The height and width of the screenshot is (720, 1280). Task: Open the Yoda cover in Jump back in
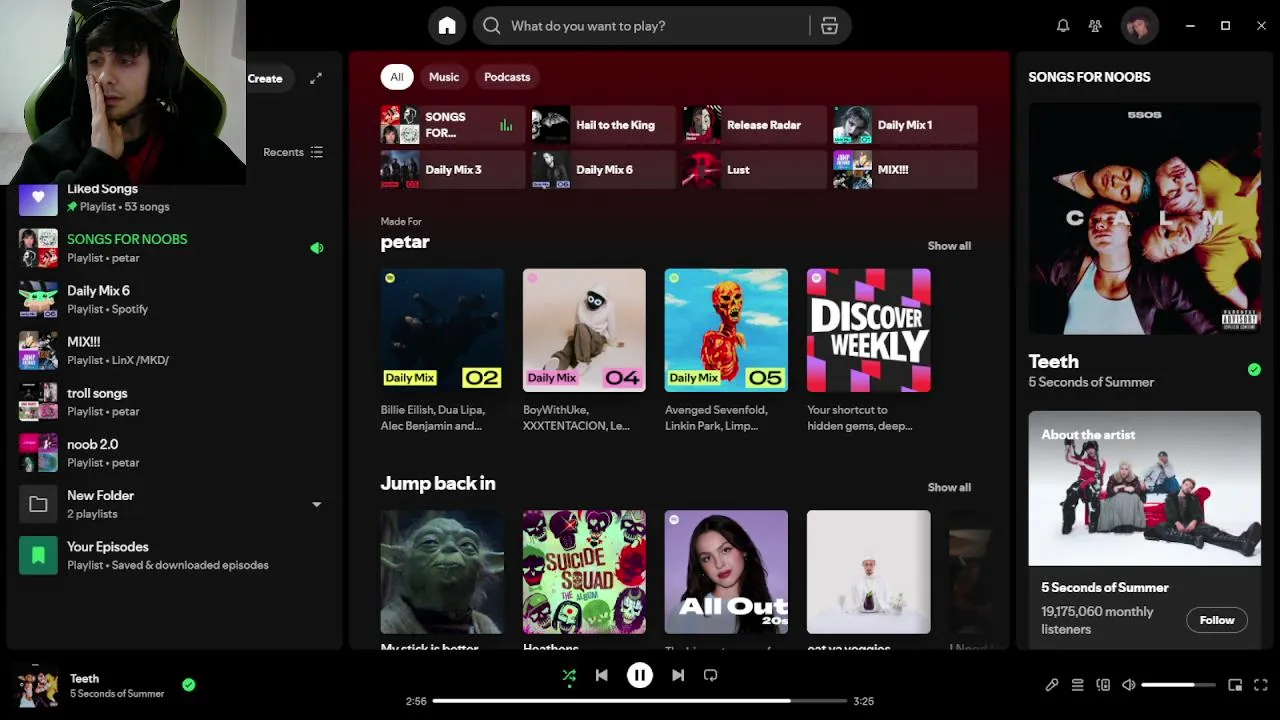click(442, 572)
